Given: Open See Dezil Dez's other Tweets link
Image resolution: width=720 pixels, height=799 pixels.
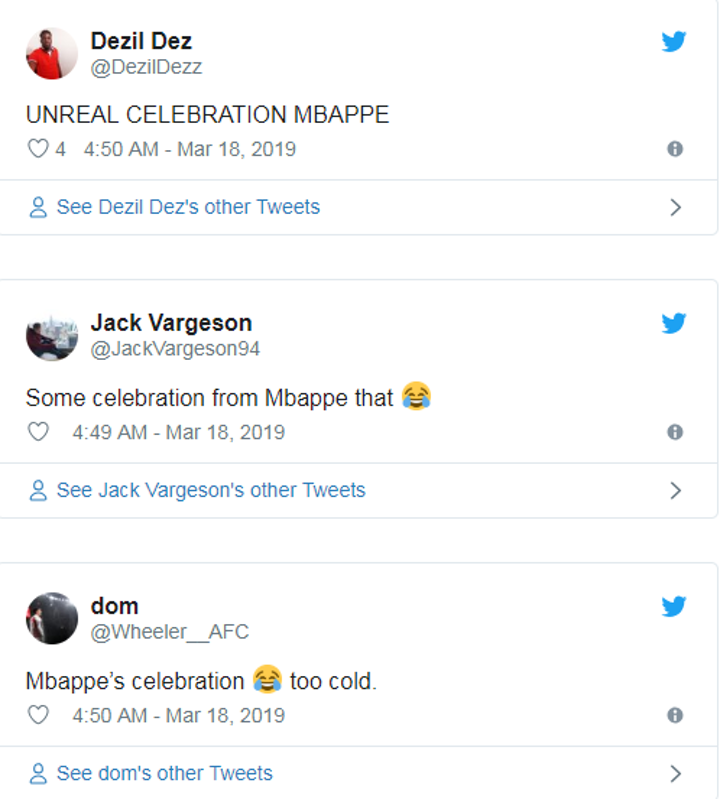Looking at the screenshot, I should [x=188, y=207].
